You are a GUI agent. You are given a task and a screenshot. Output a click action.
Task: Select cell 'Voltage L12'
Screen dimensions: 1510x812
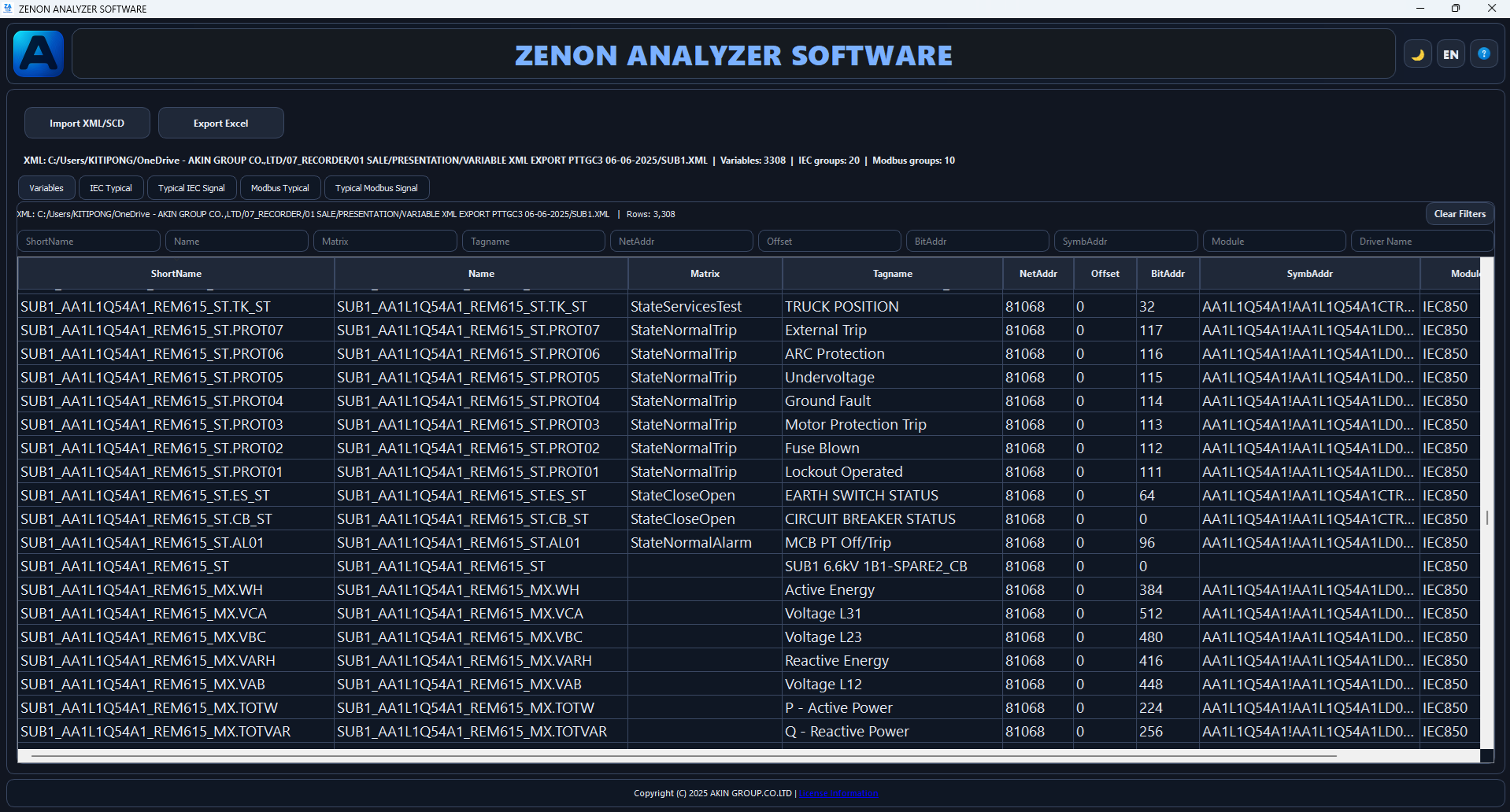pyautogui.click(x=893, y=685)
